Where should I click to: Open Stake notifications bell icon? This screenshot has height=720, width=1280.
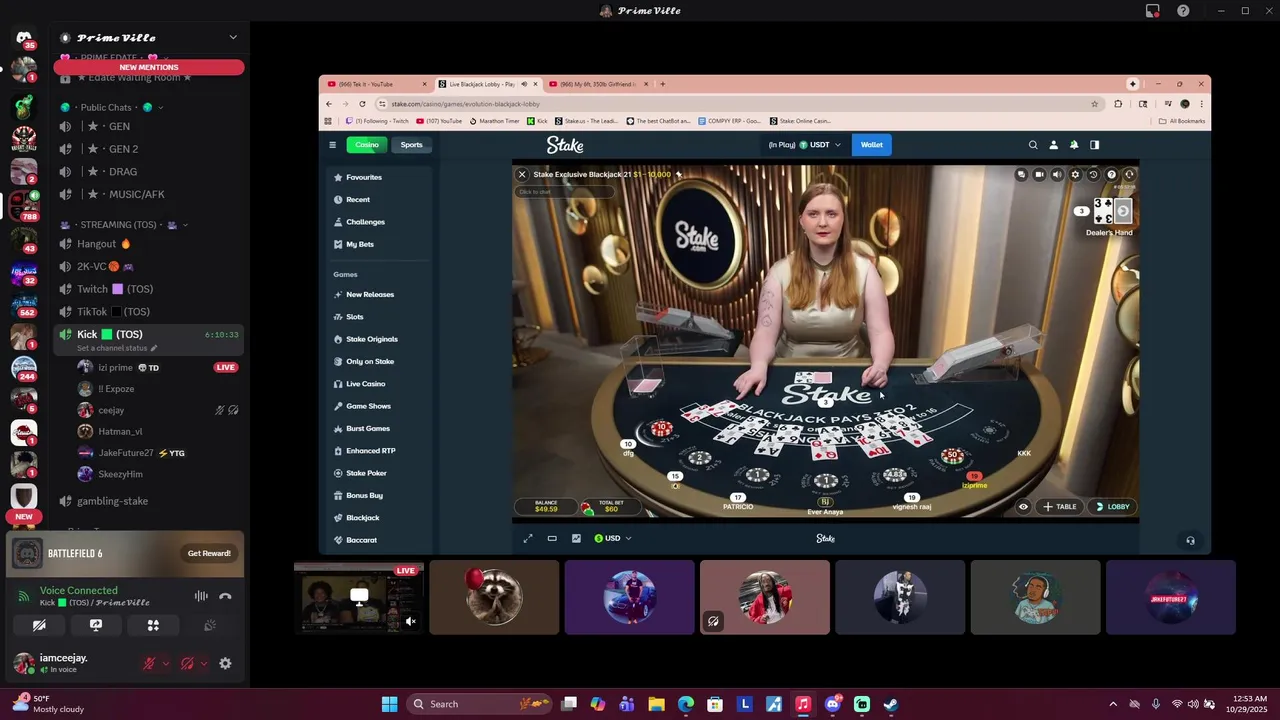[1074, 145]
